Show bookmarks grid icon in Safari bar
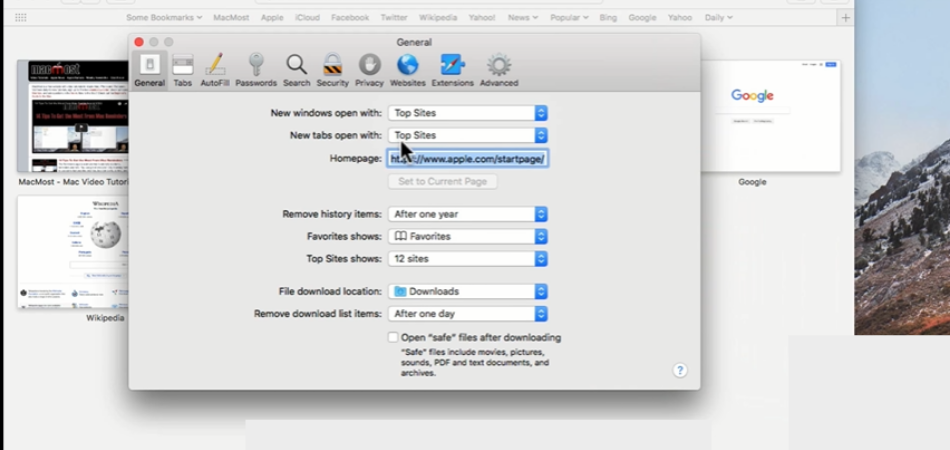Viewport: 950px width, 450px height. [x=21, y=18]
